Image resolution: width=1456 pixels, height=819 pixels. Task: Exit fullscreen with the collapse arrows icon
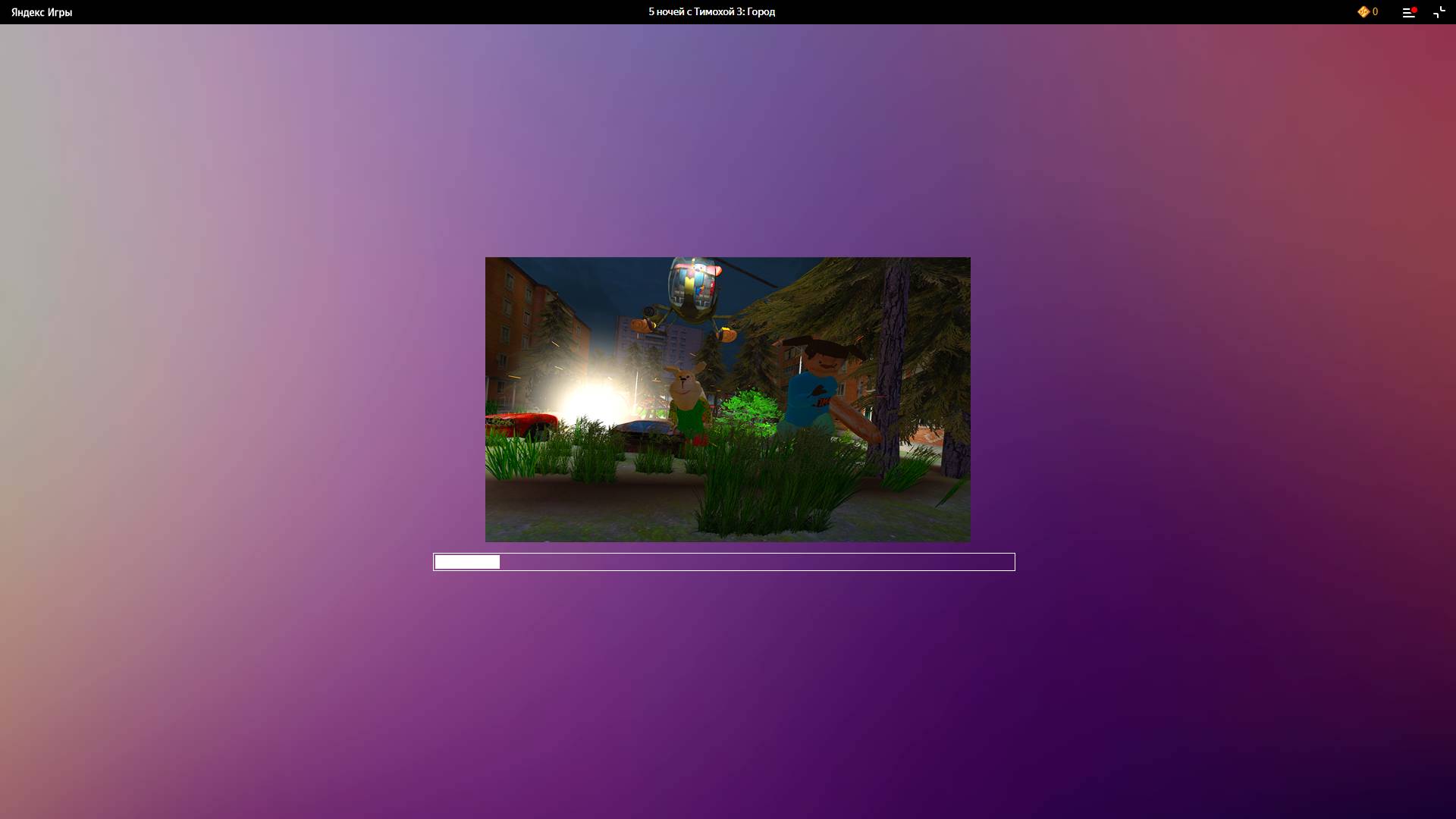point(1439,12)
